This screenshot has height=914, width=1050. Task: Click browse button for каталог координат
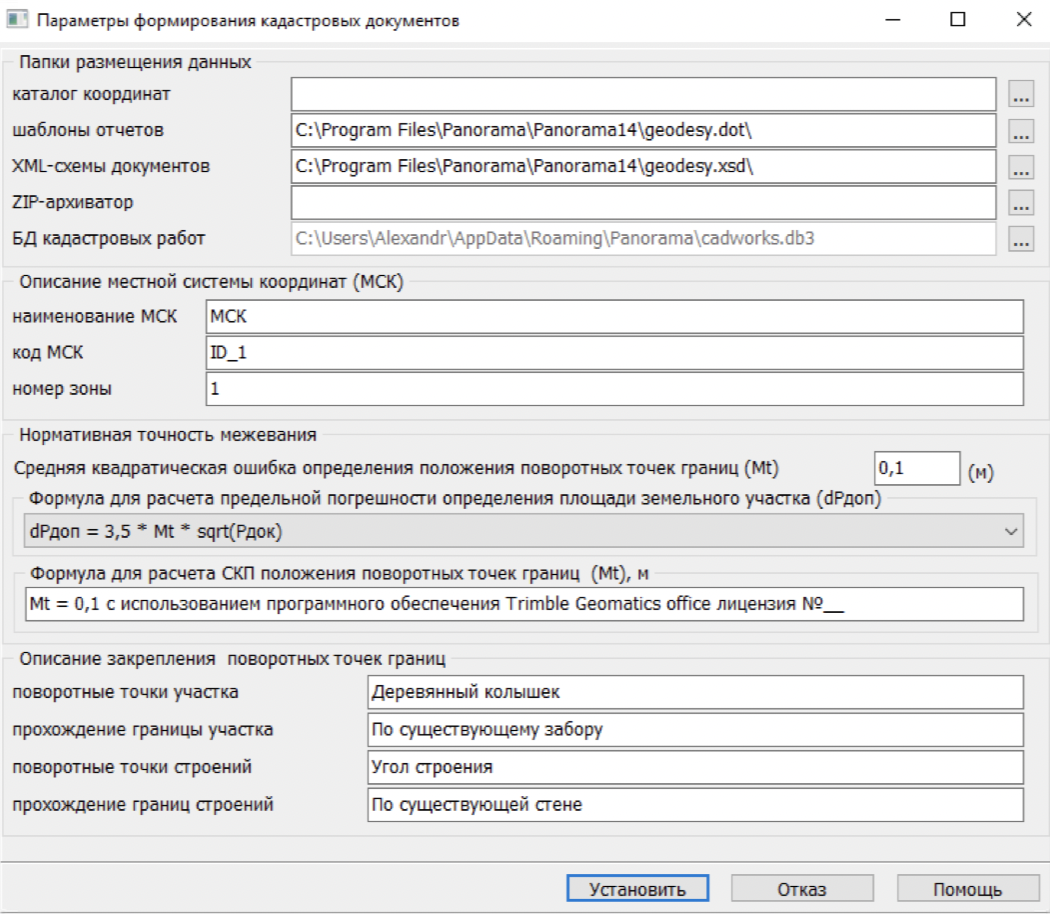(x=1020, y=95)
